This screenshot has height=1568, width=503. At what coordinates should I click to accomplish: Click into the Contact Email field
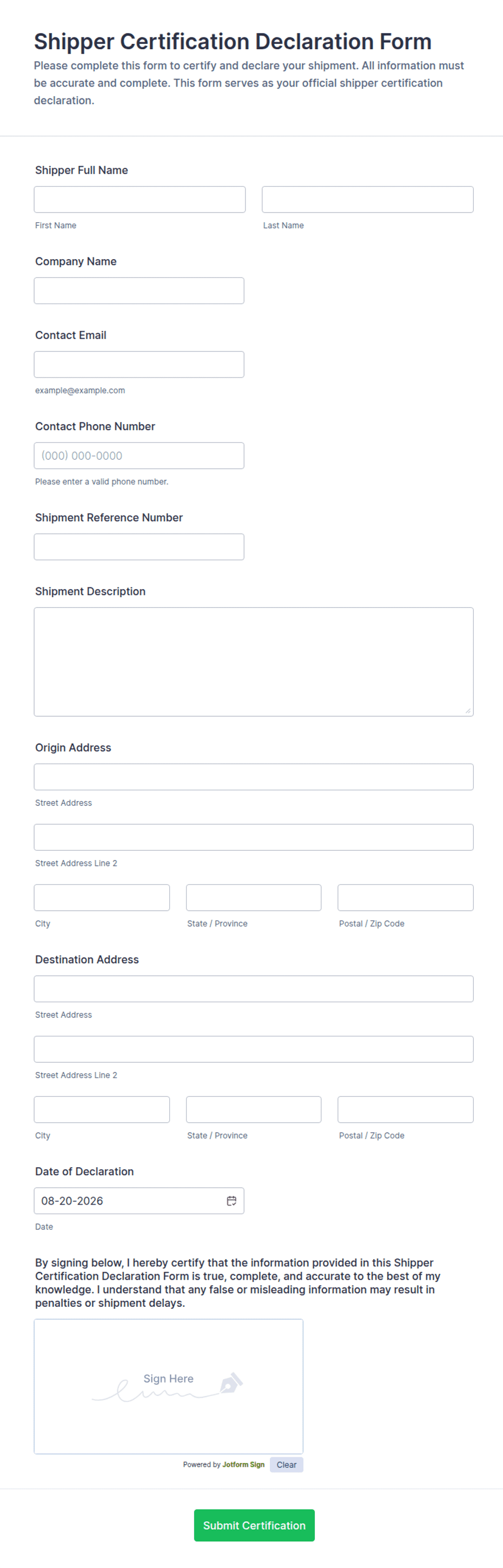point(139,364)
